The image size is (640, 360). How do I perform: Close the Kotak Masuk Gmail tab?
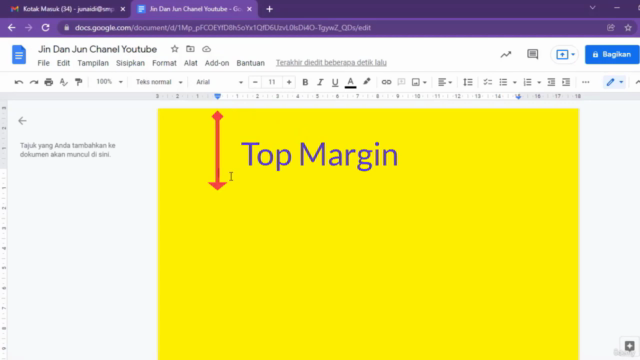[123, 9]
